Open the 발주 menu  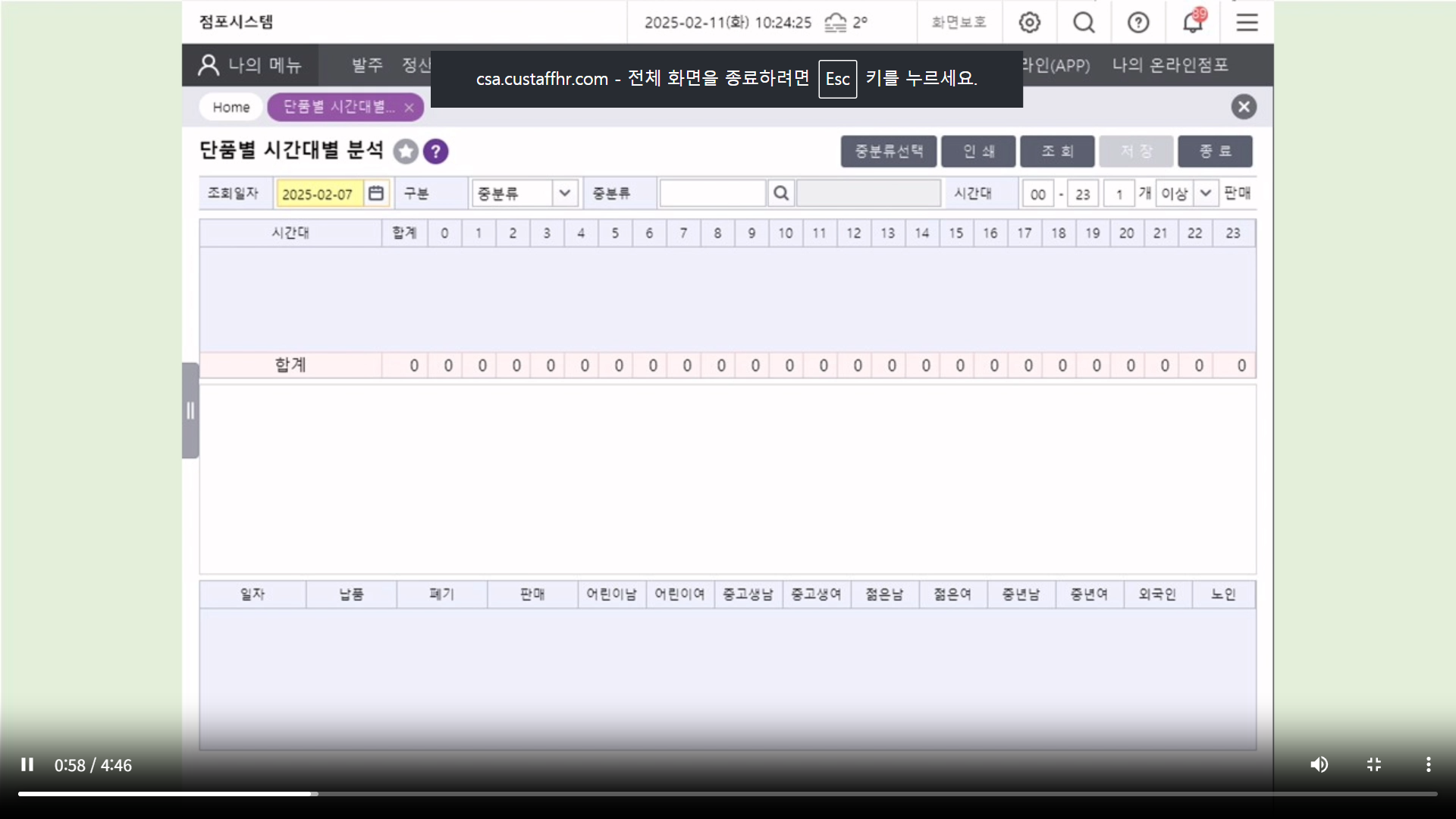coord(367,65)
